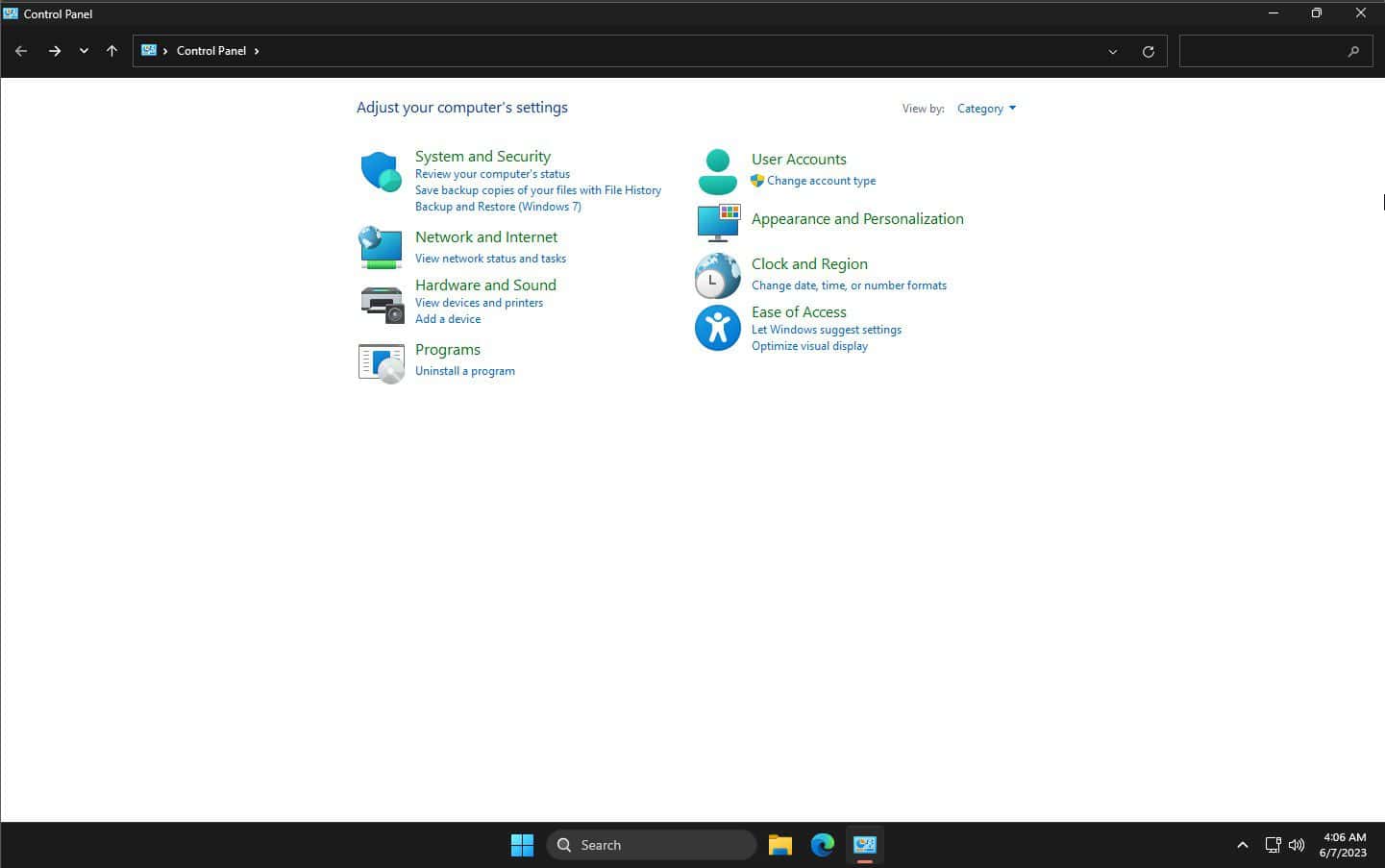Click the Control Panel icon in address bar
The width and height of the screenshot is (1385, 868).
coord(149,50)
